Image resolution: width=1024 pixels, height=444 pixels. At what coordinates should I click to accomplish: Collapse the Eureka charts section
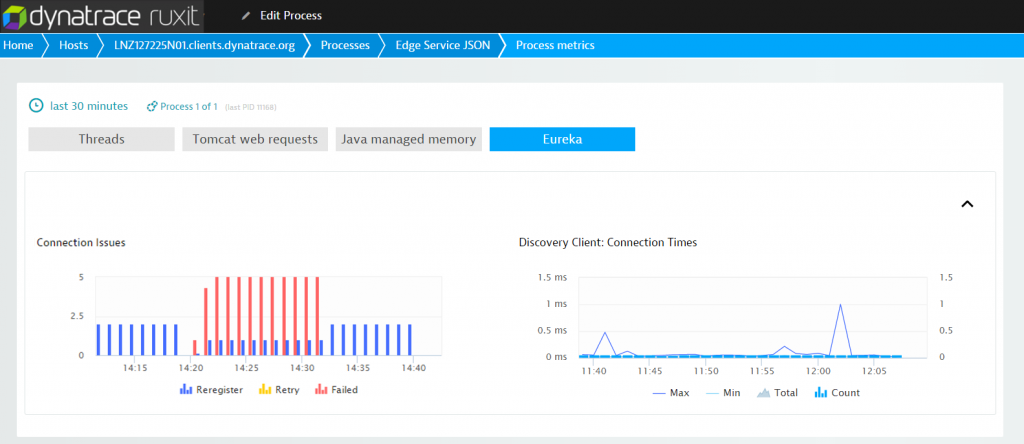(x=967, y=204)
